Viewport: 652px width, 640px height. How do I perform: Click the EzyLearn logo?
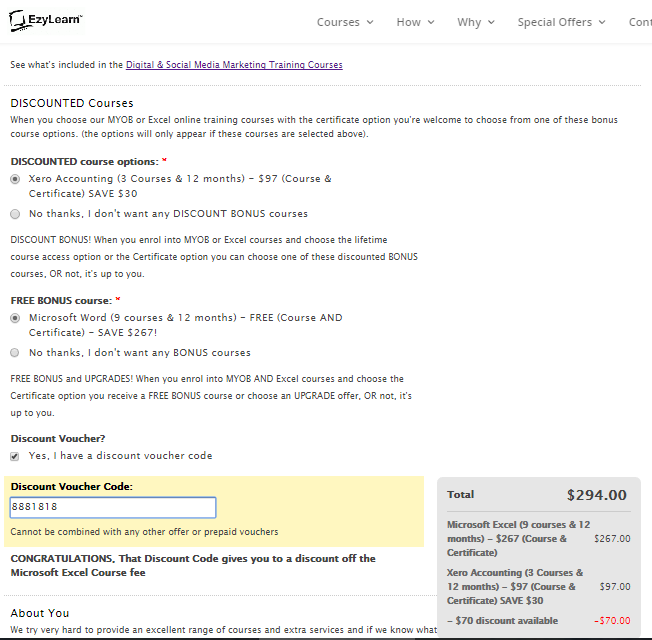coord(46,20)
